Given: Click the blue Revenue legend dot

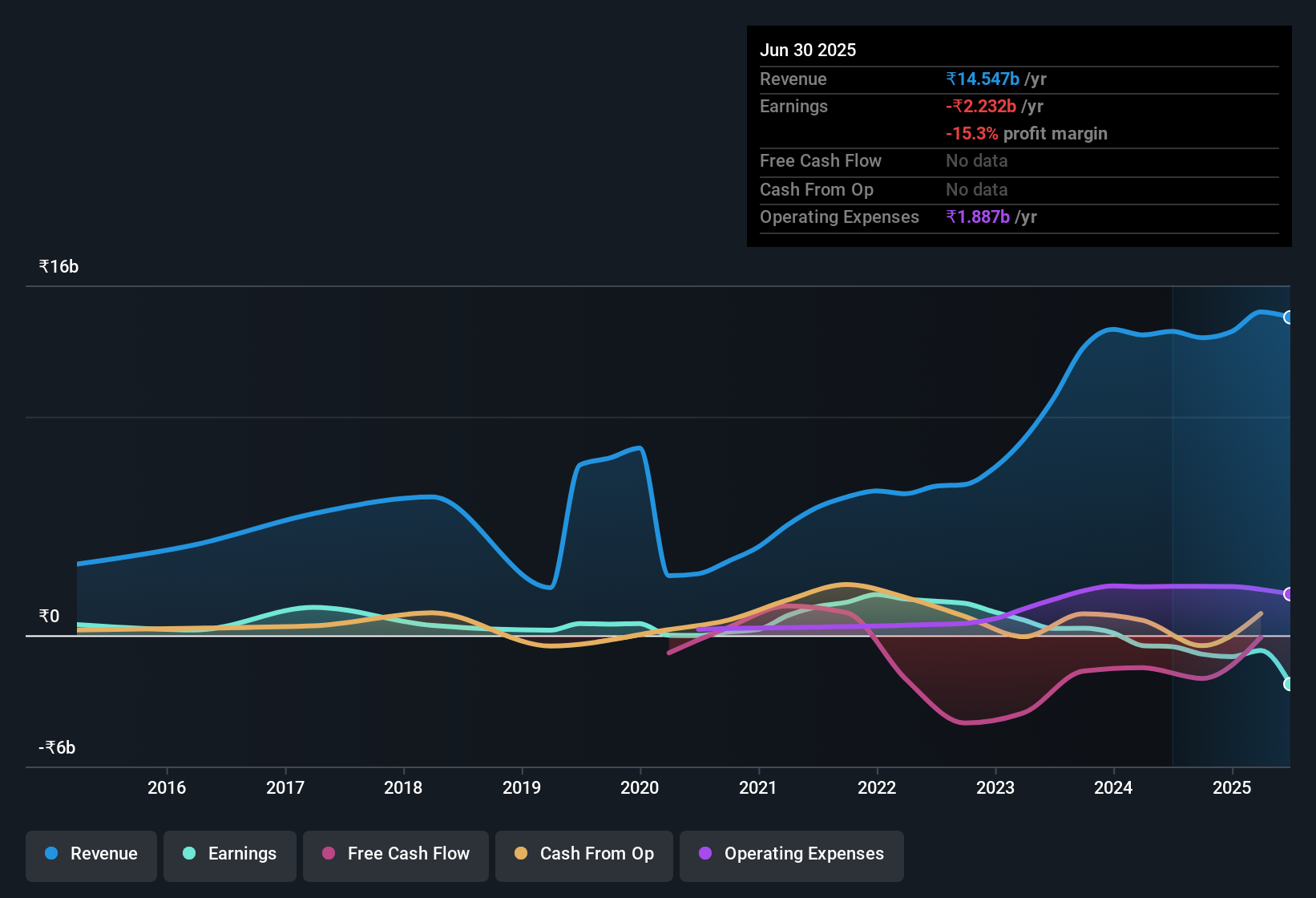Looking at the screenshot, I should pos(51,854).
